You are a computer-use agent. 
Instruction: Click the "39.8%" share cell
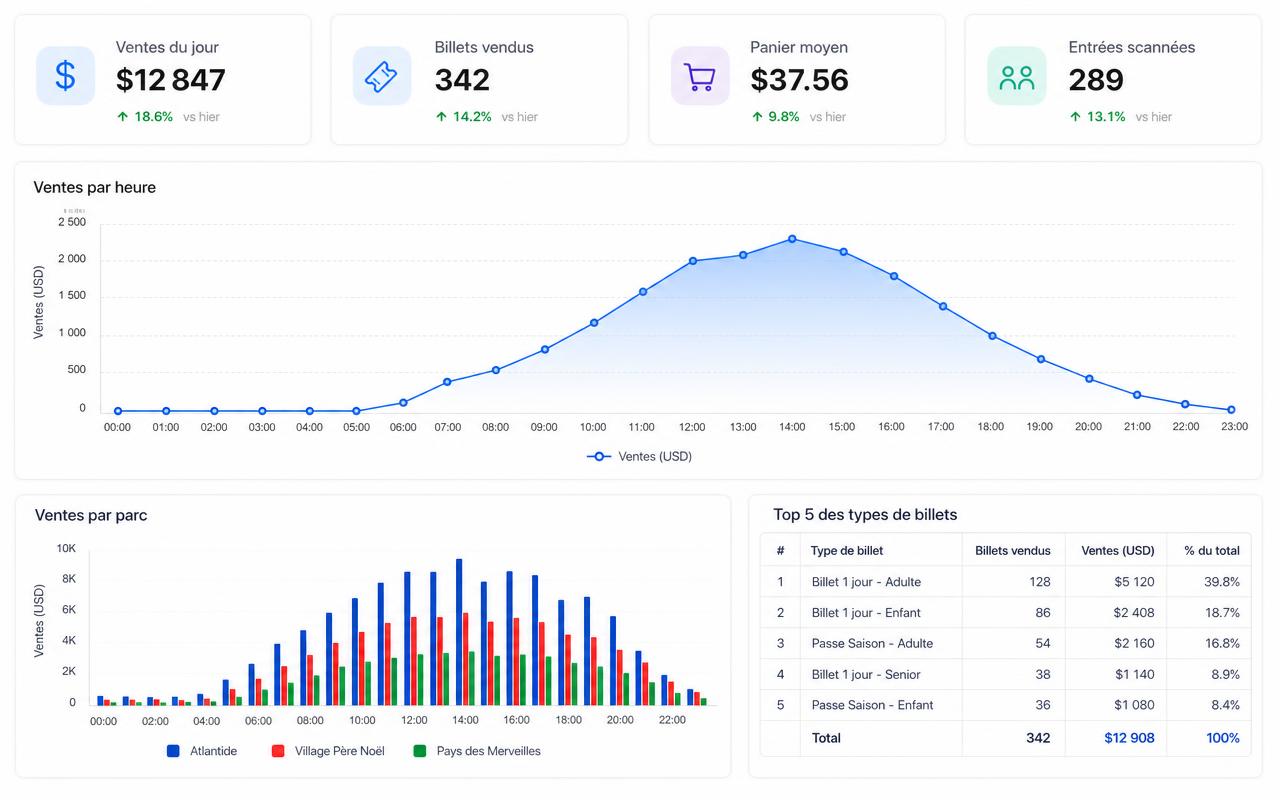click(1222, 582)
